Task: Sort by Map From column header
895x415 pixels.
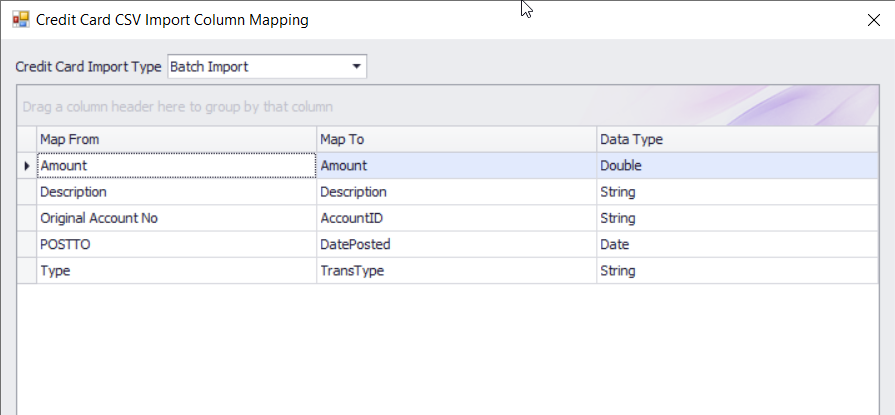Action: pos(176,139)
